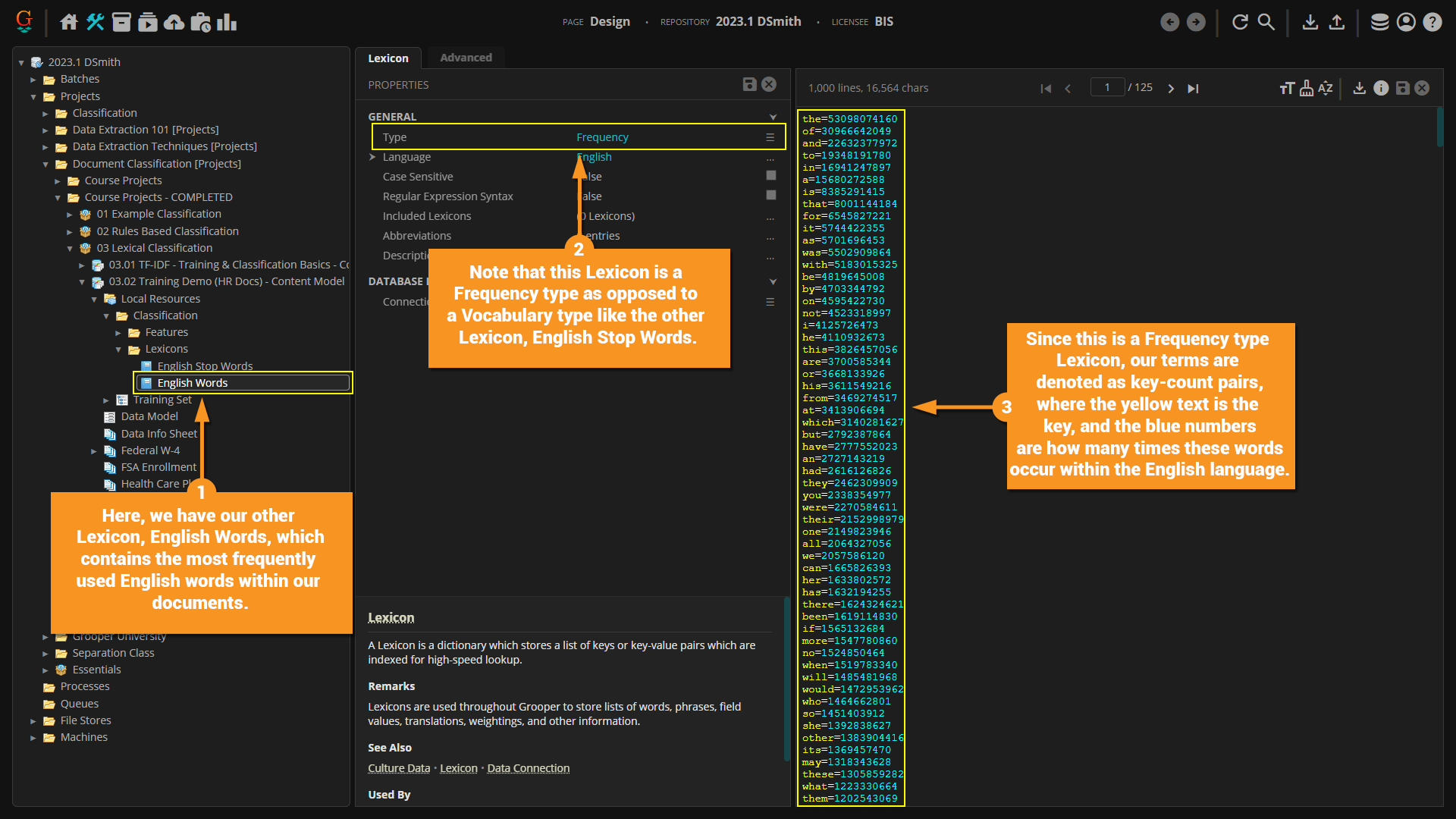Click the Design tools icon
The width and height of the screenshot is (1456, 819).
96,22
